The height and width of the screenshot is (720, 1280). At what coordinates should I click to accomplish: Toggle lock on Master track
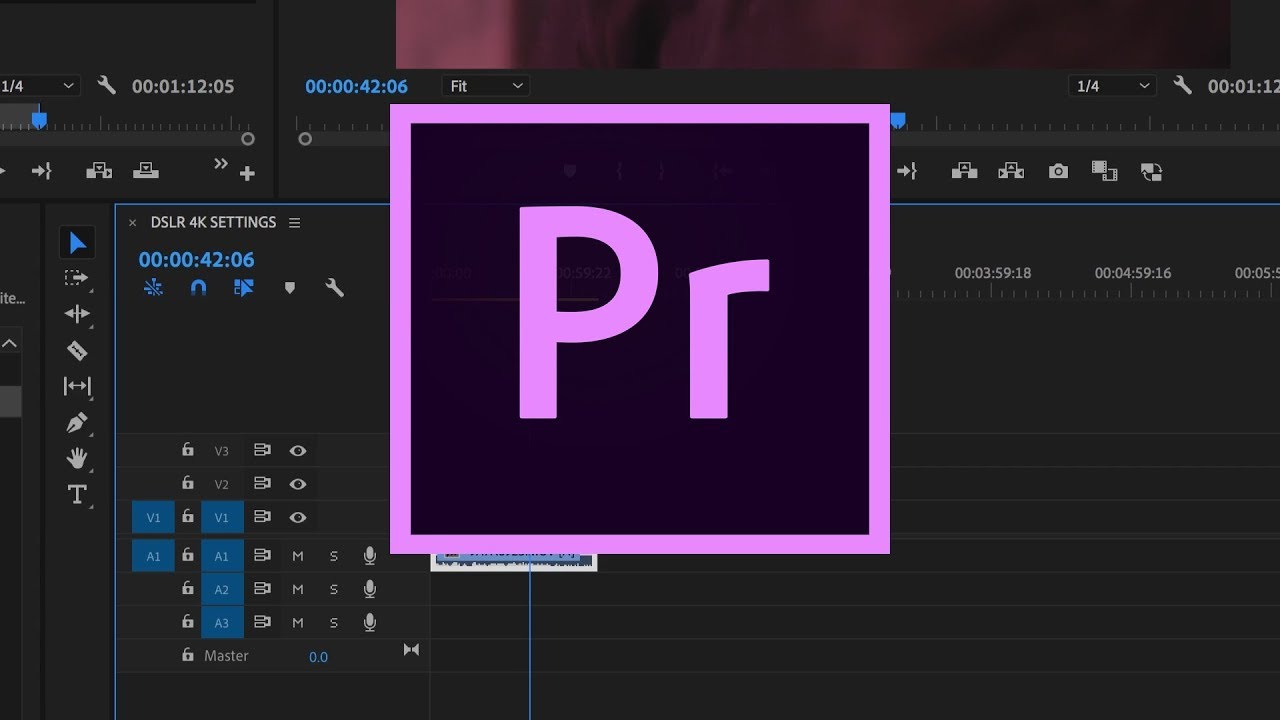pos(187,655)
